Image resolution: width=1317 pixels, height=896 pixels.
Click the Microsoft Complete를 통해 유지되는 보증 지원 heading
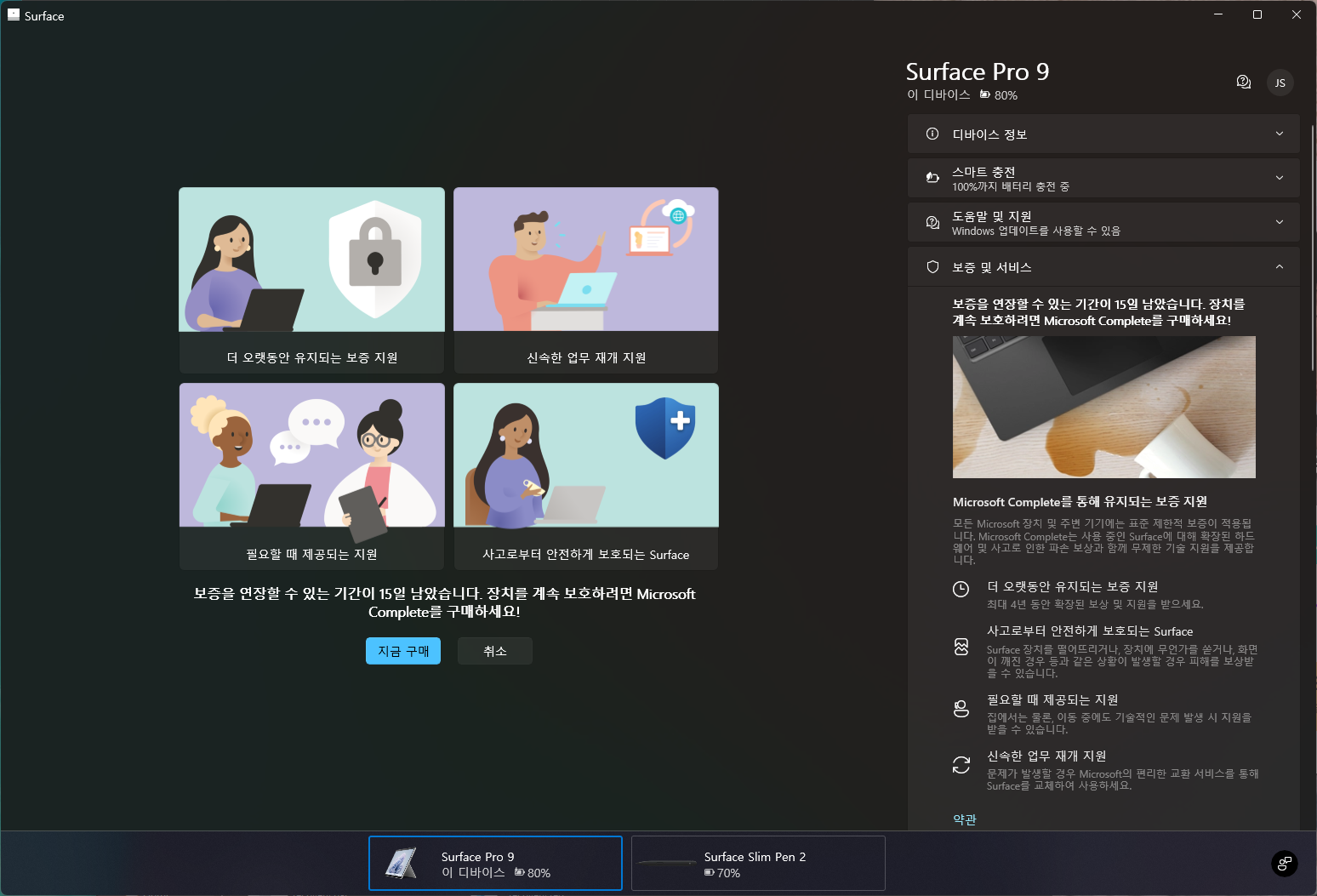click(1080, 502)
